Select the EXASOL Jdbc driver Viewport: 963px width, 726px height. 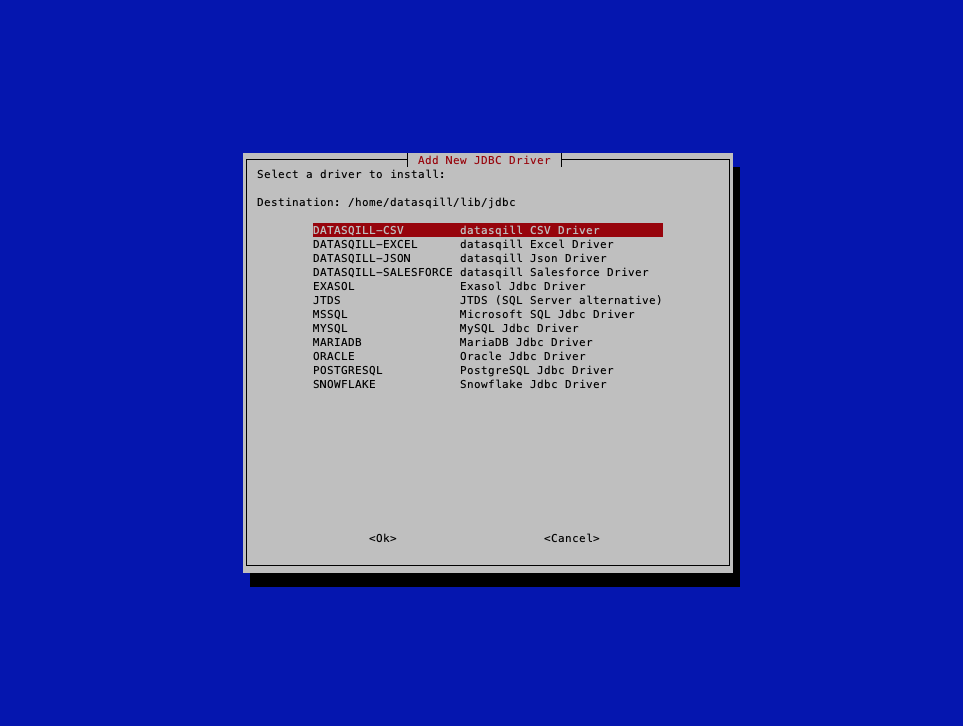[x=332, y=285]
